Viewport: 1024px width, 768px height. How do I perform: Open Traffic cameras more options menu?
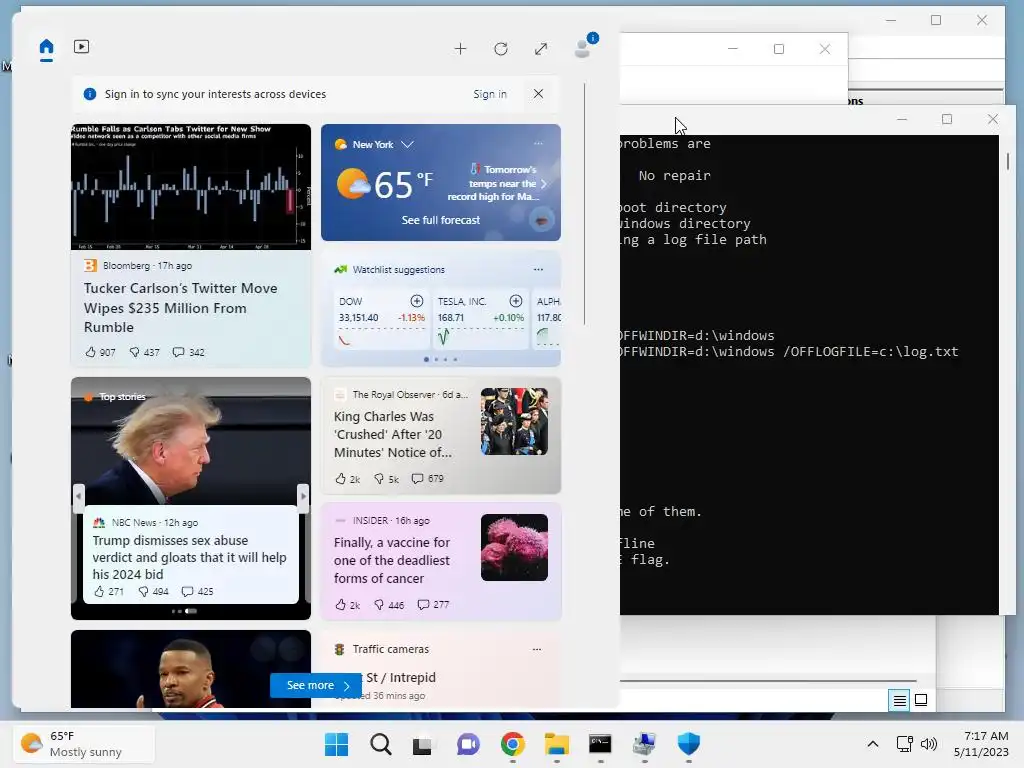tap(537, 649)
